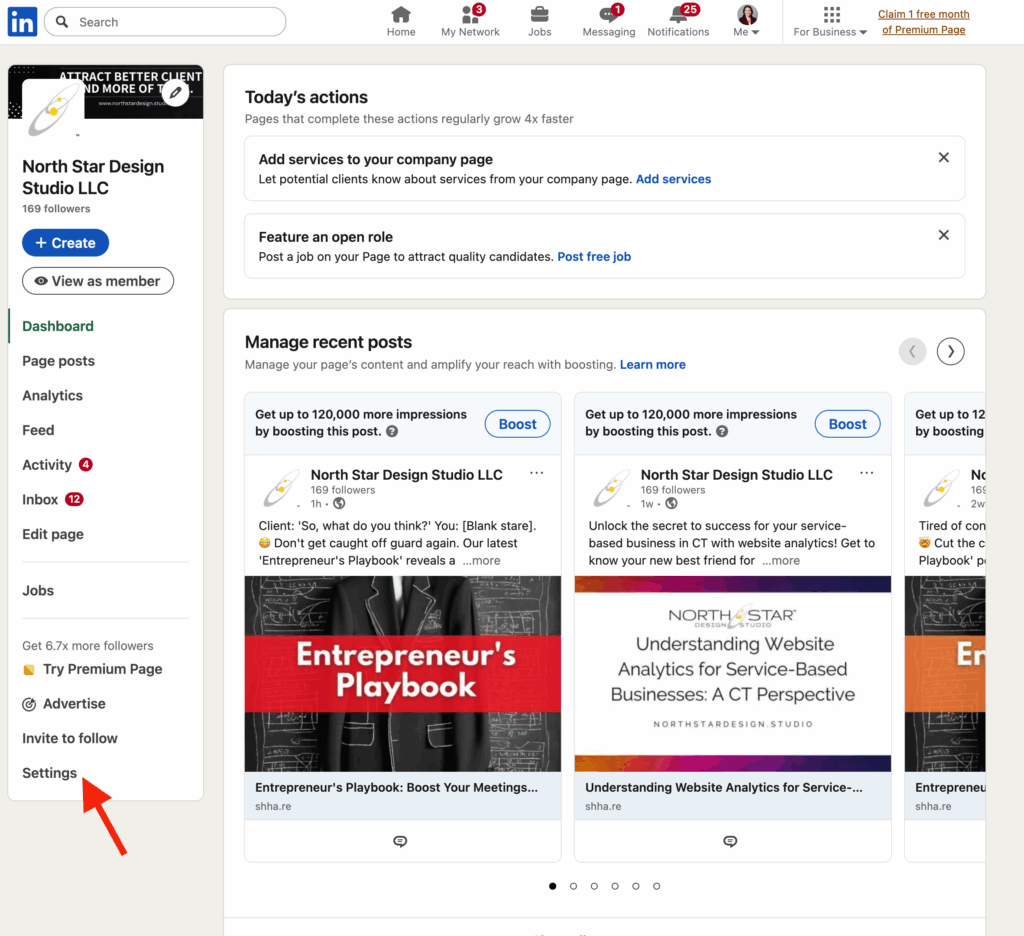The image size is (1024, 936).
Task: Click the Create button
Action: point(65,243)
